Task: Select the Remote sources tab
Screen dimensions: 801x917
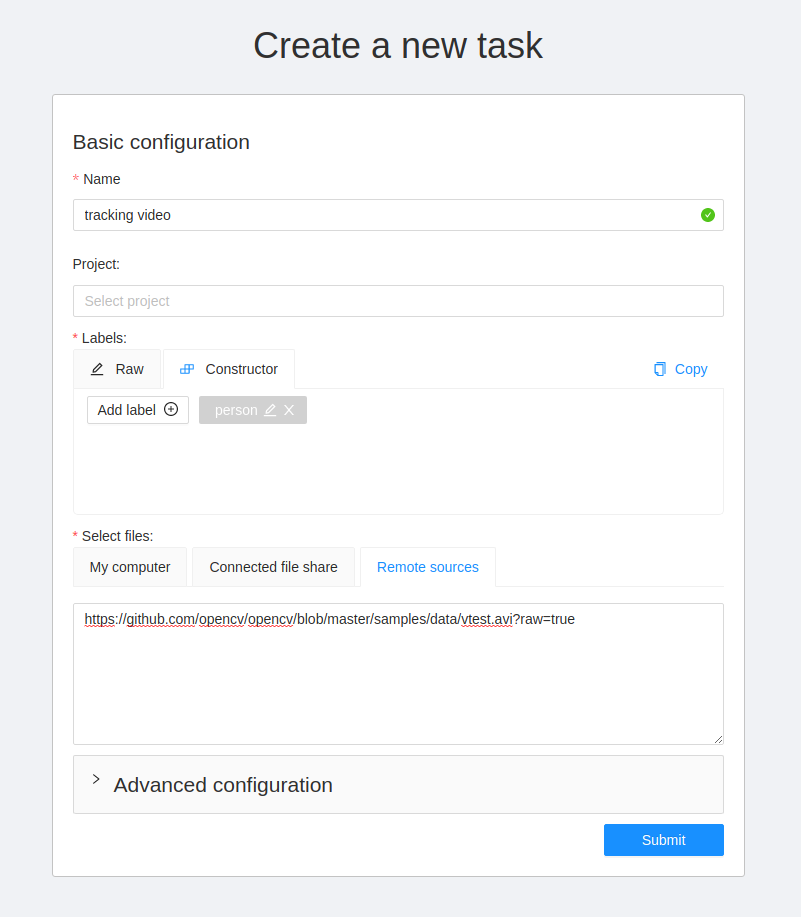Action: (x=427, y=566)
